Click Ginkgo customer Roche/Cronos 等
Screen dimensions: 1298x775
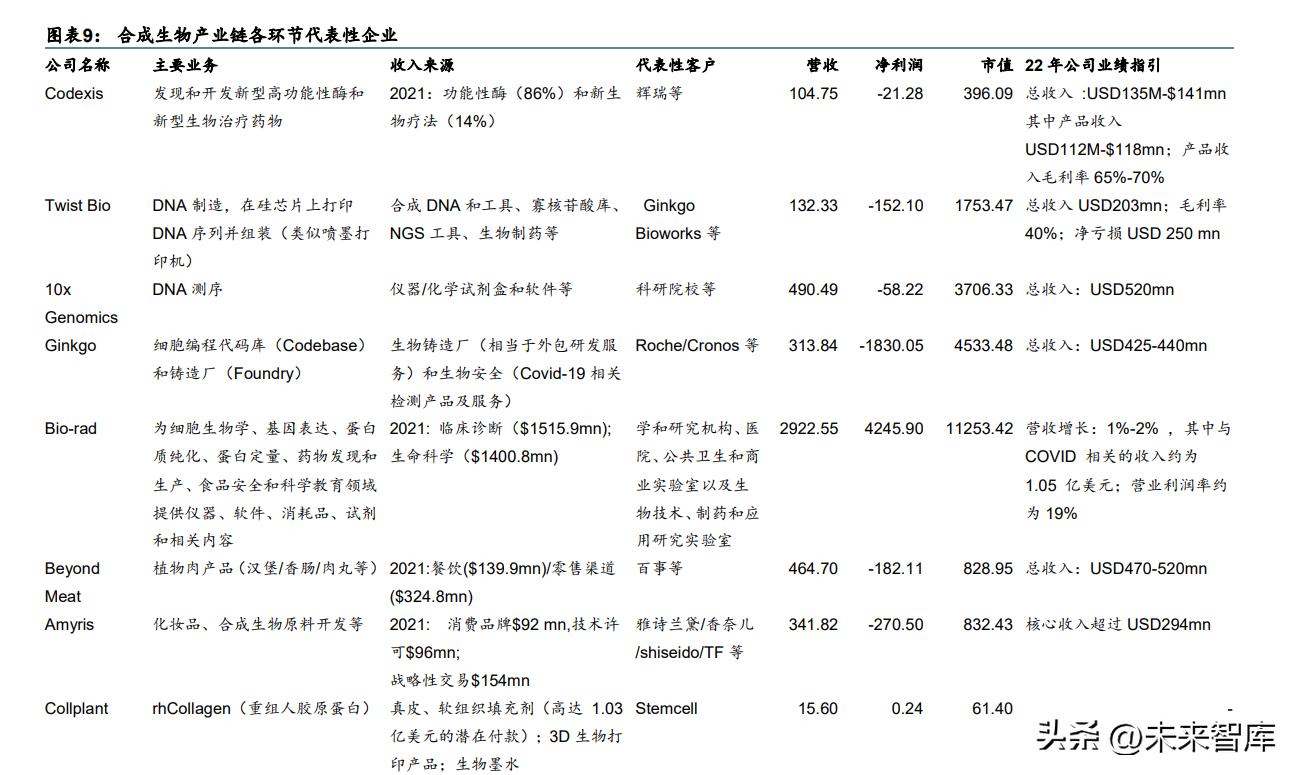tap(697, 345)
